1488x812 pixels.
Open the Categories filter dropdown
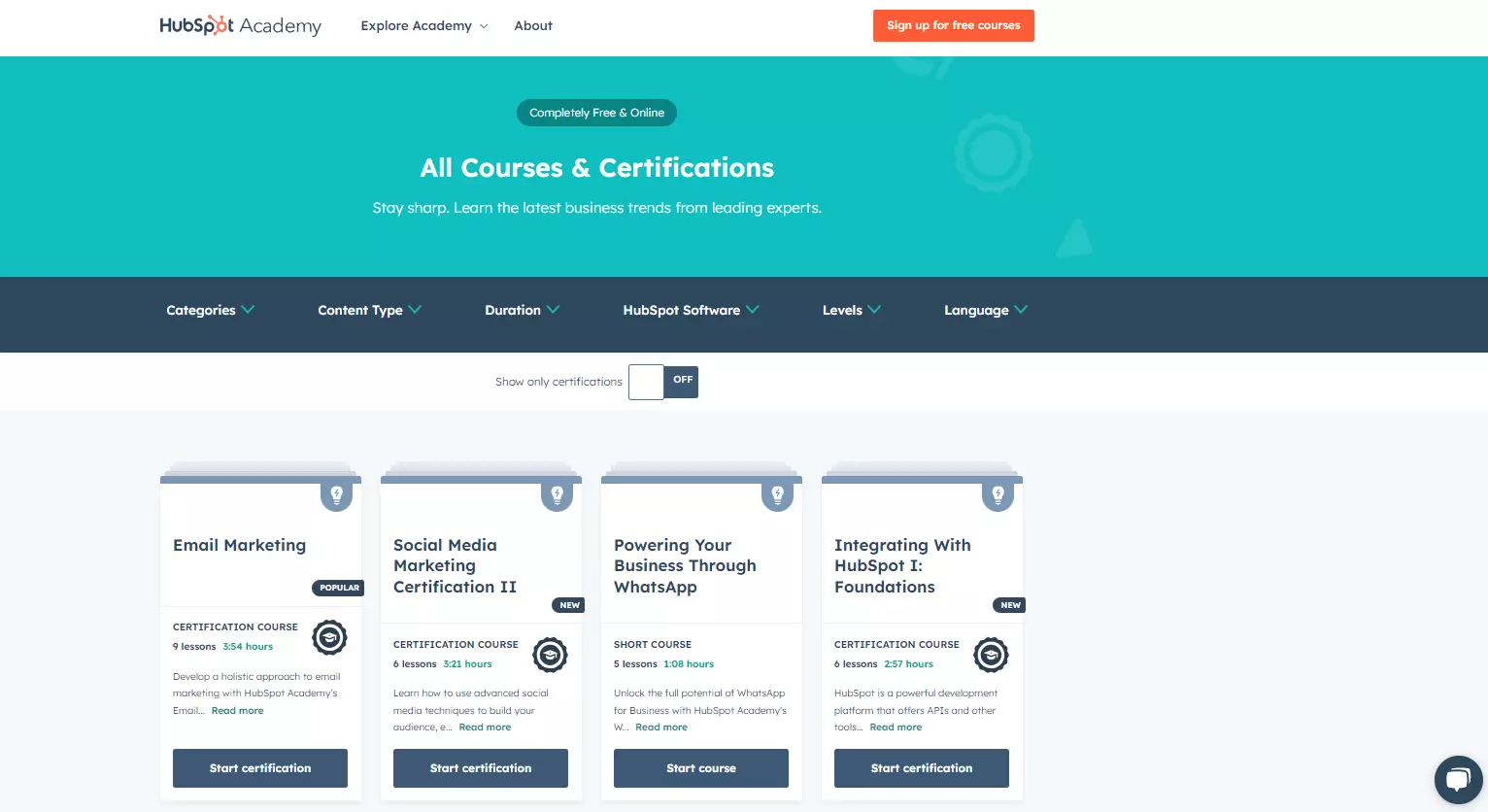click(x=210, y=310)
